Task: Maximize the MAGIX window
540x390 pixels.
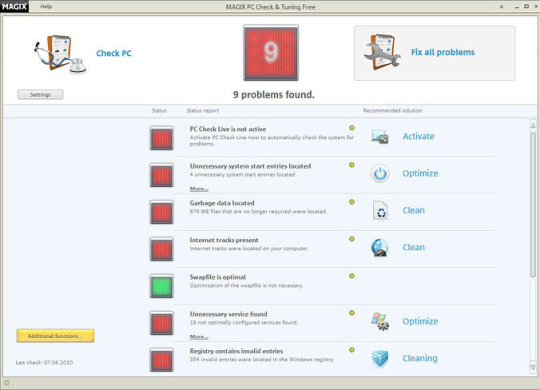Action: click(526, 6)
